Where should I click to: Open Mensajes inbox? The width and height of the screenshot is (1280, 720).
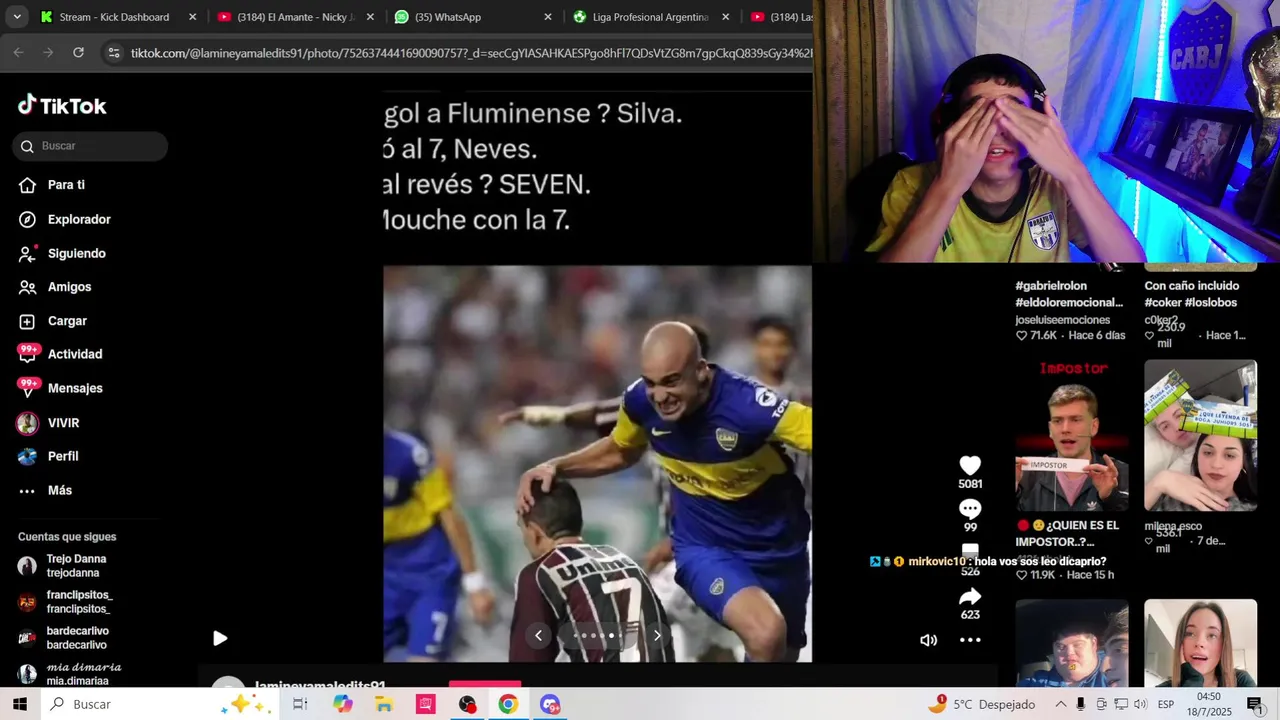tap(60, 388)
